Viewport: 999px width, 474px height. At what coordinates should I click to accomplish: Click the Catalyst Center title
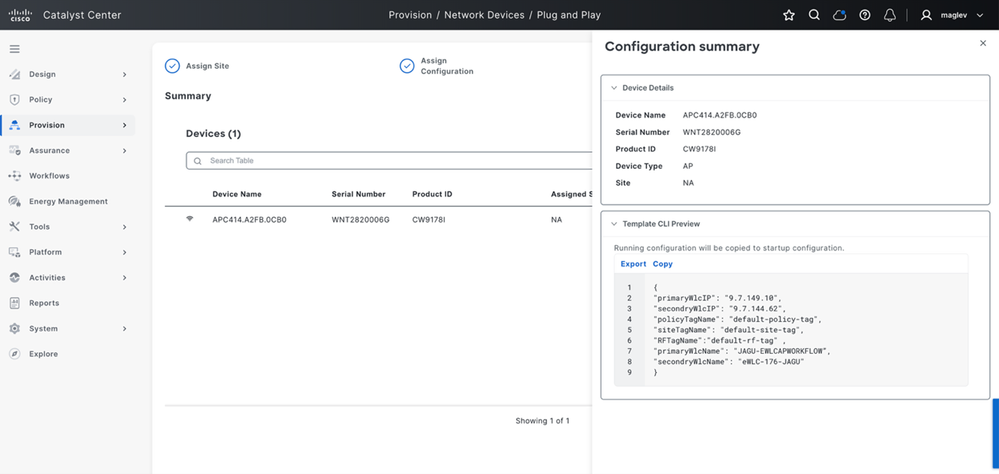click(82, 15)
